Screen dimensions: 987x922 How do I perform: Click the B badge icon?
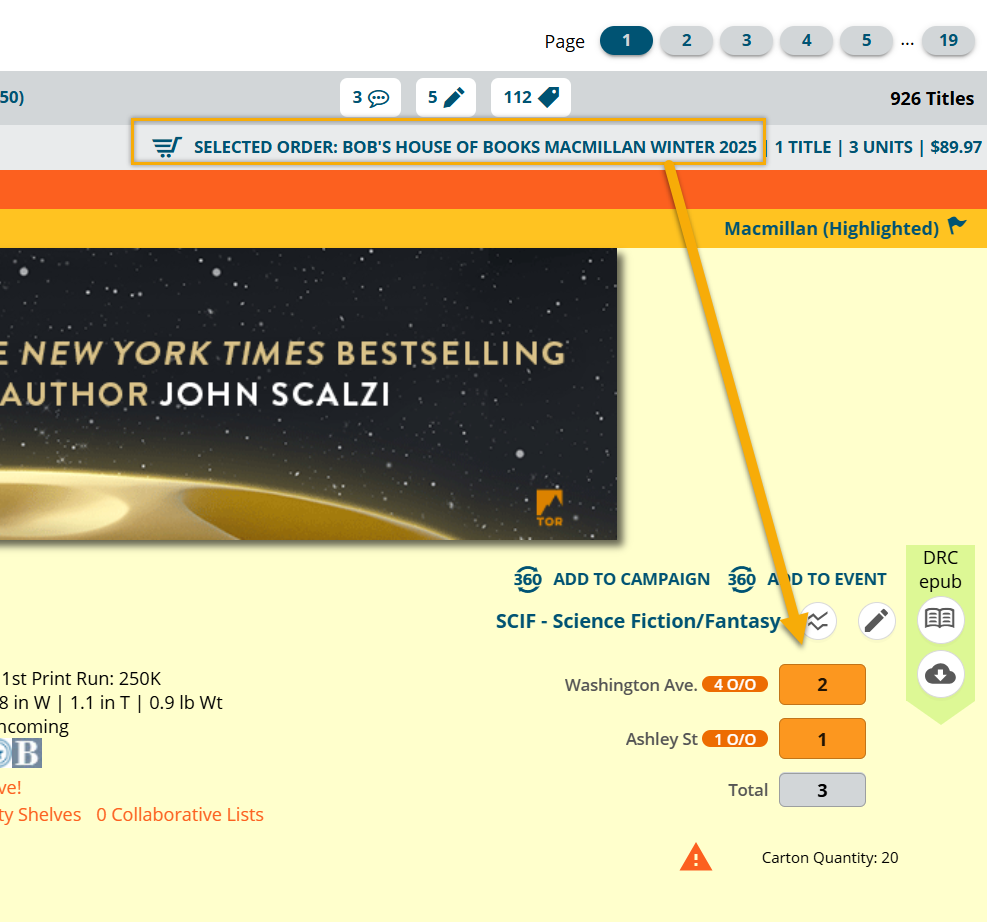click(27, 753)
